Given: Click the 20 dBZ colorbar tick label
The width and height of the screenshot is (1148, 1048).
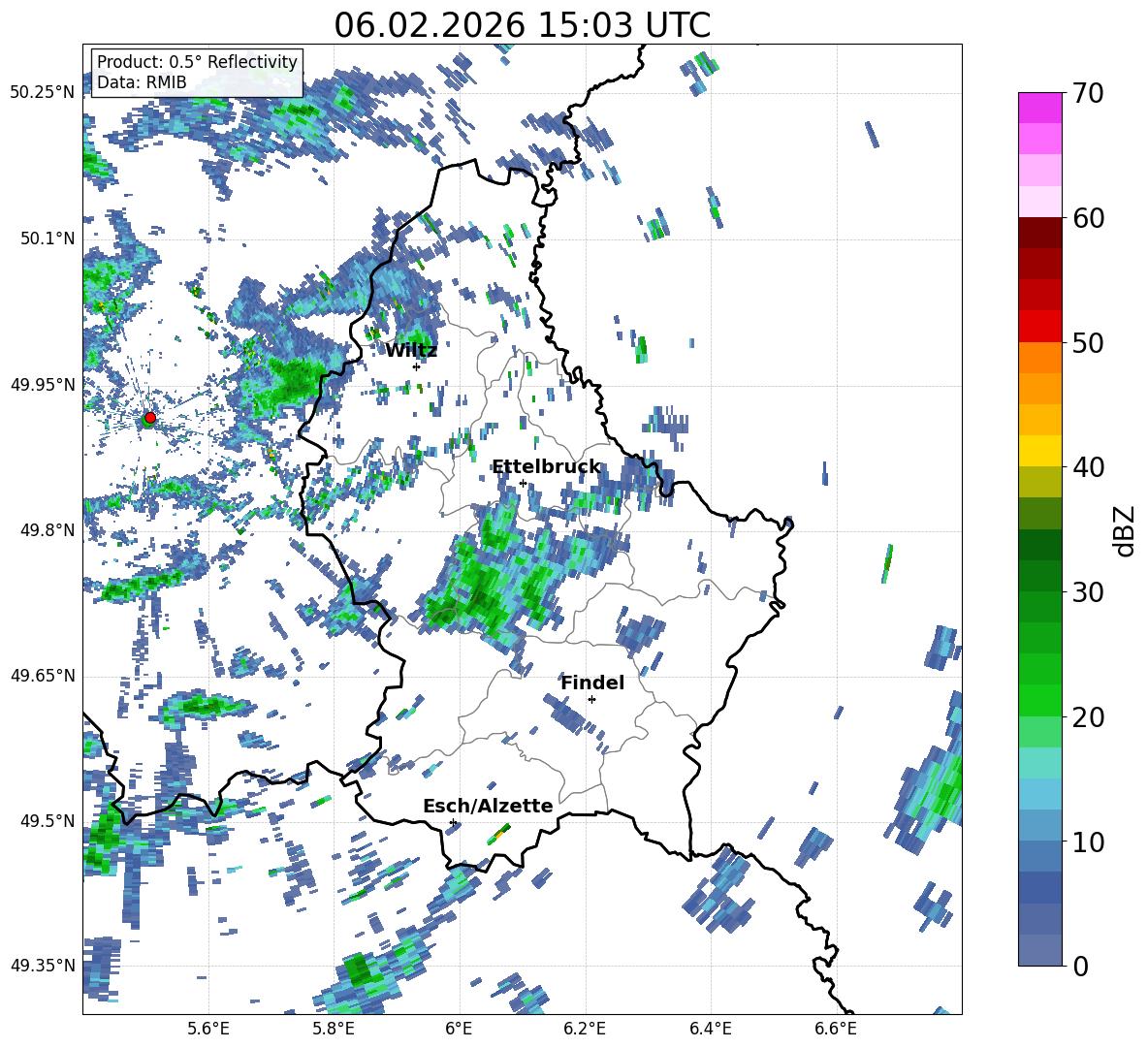Looking at the screenshot, I should 1088,717.
